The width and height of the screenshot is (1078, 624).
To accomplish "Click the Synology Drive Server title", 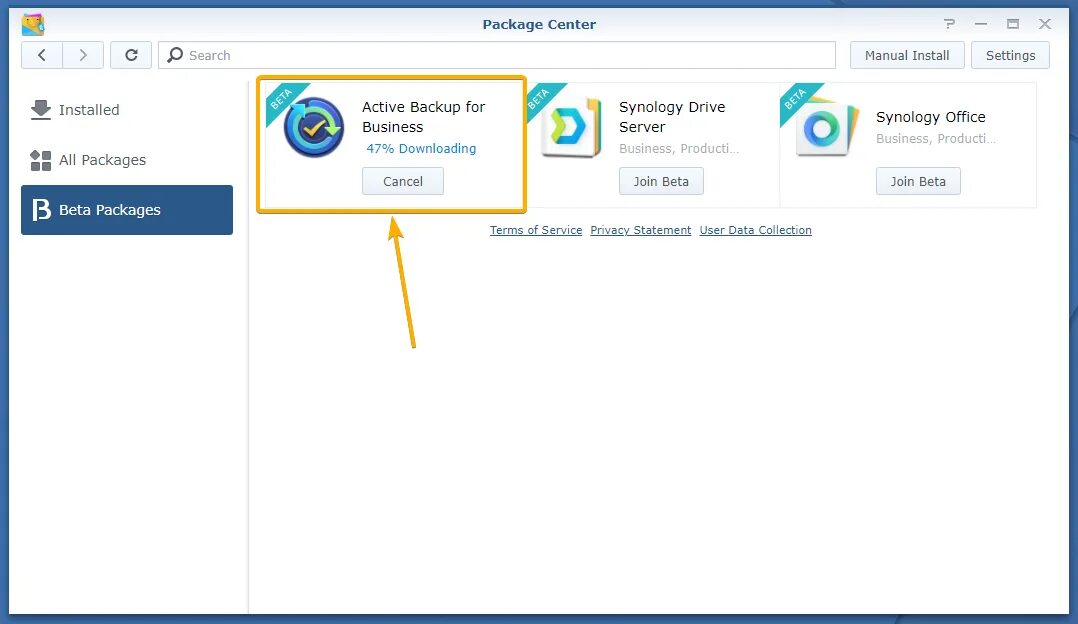I will (672, 117).
